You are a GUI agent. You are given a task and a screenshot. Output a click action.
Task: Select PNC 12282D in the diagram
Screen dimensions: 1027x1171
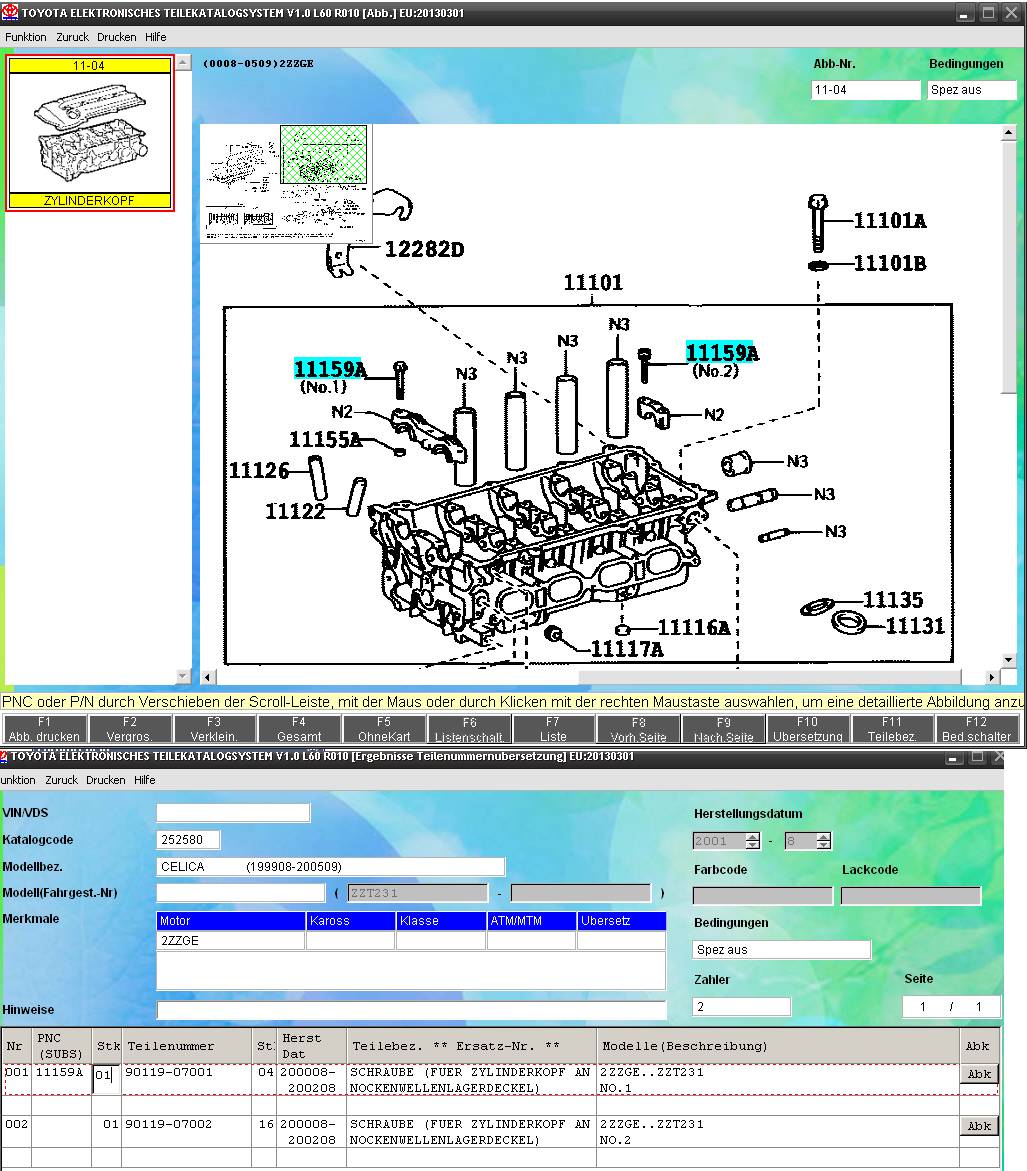point(424,249)
